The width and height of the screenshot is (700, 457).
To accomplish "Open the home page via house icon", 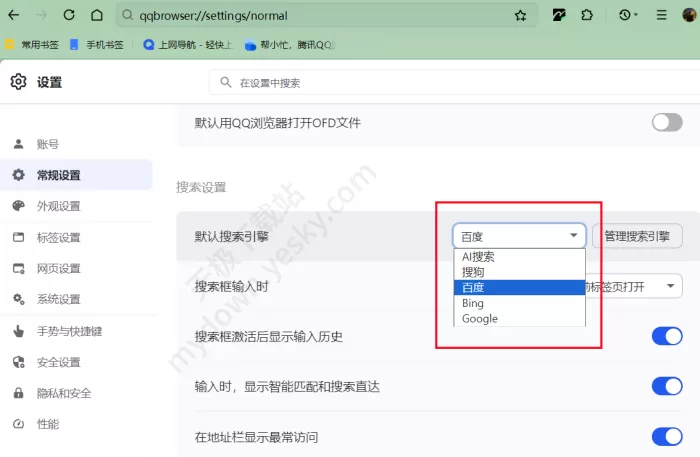I will click(97, 15).
